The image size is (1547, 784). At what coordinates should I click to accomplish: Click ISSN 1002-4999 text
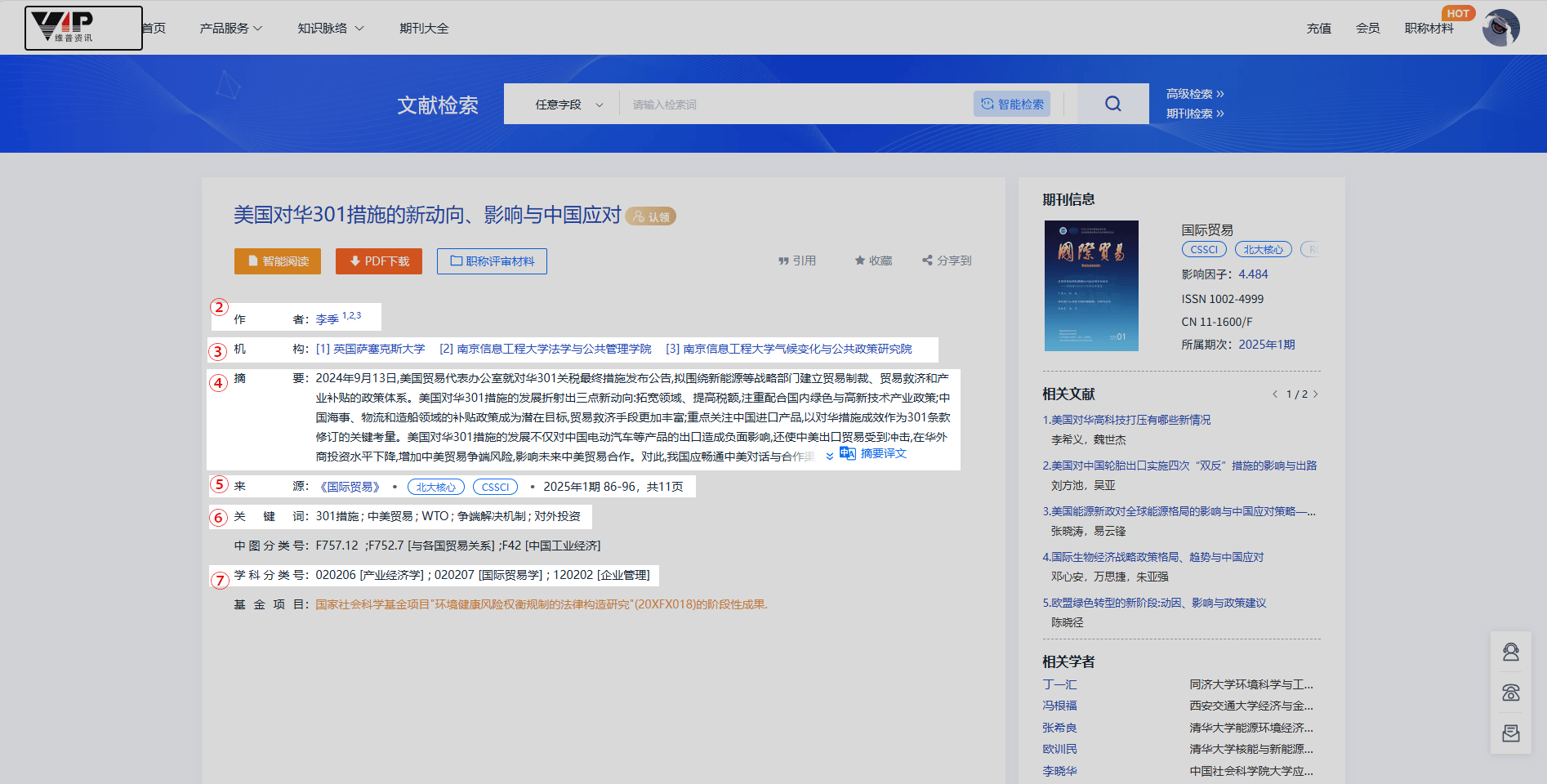(x=1222, y=299)
